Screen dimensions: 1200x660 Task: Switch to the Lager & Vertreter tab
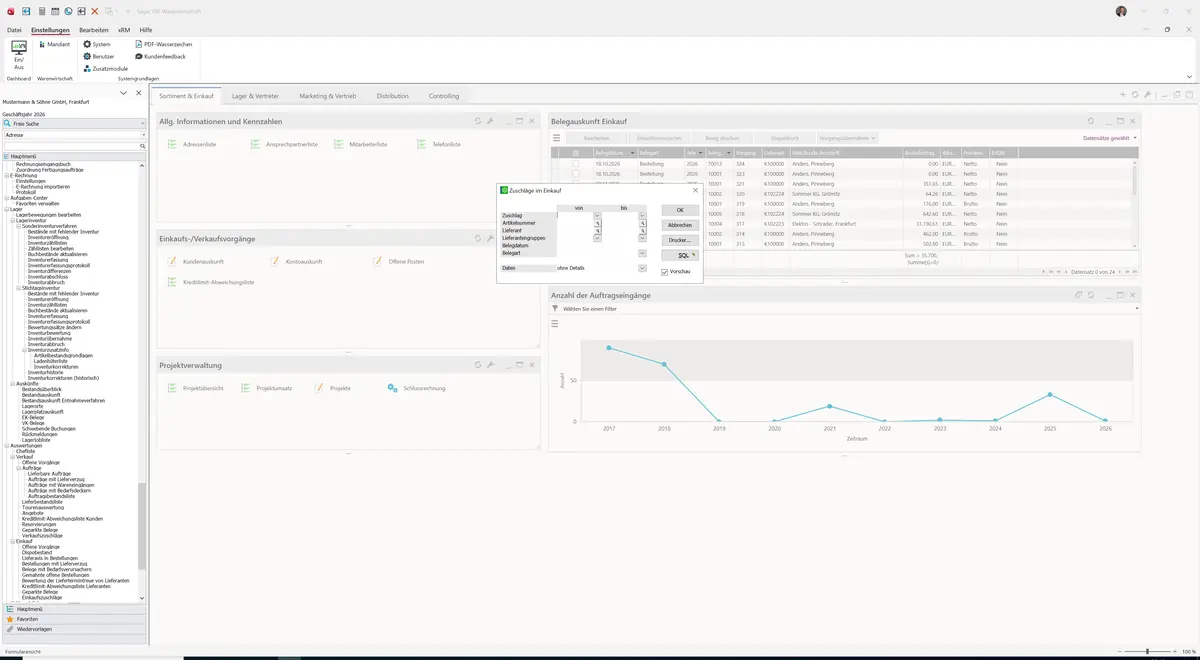pyautogui.click(x=255, y=96)
